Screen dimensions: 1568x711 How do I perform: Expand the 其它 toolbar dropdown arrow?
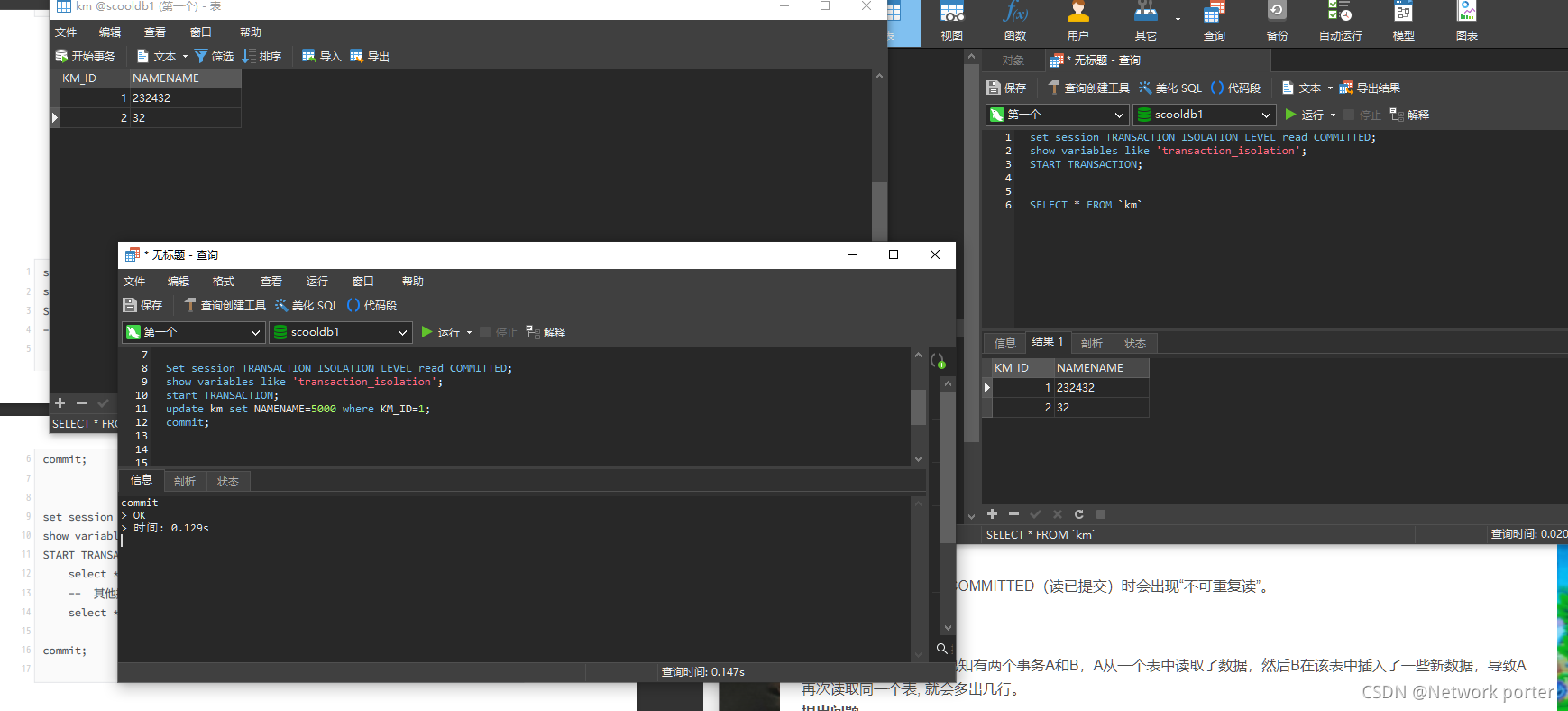click(x=1178, y=19)
